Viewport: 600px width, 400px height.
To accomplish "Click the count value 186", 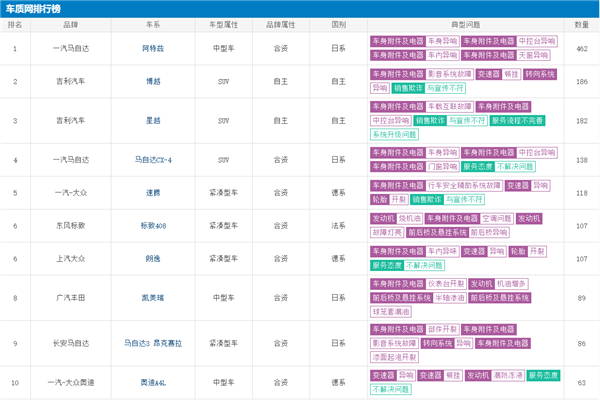I will (582, 82).
